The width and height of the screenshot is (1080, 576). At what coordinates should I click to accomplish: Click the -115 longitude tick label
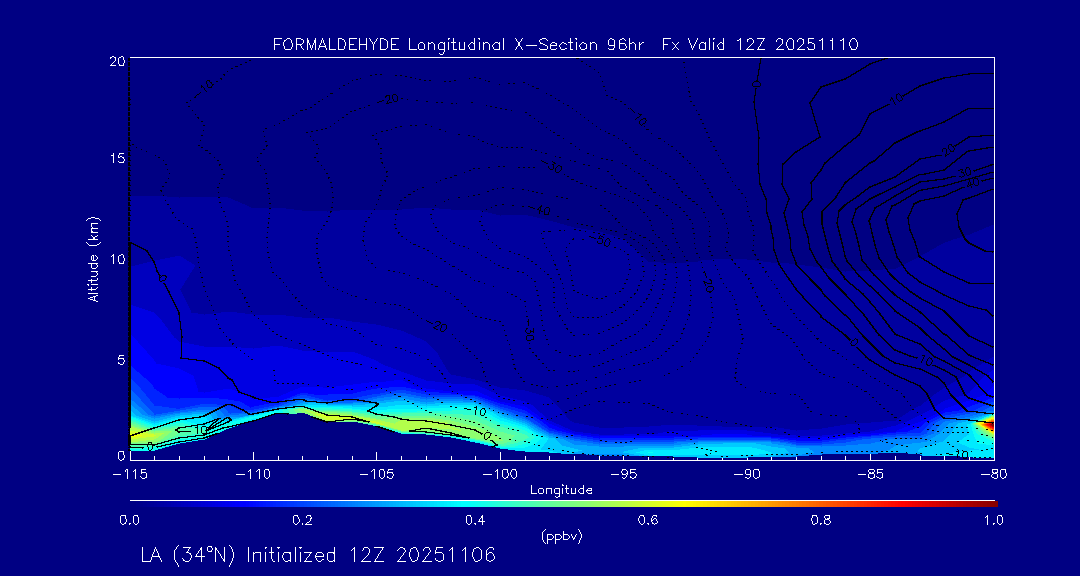(129, 475)
